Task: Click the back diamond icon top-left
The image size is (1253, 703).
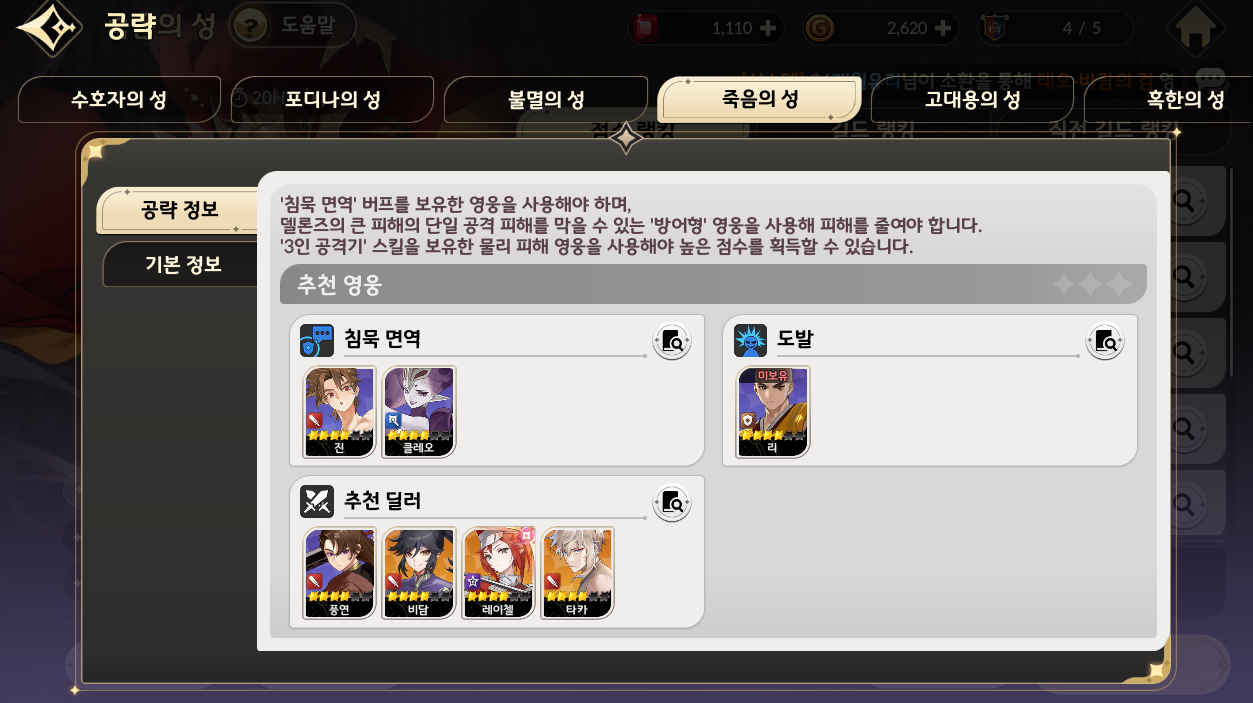Action: coord(51,27)
